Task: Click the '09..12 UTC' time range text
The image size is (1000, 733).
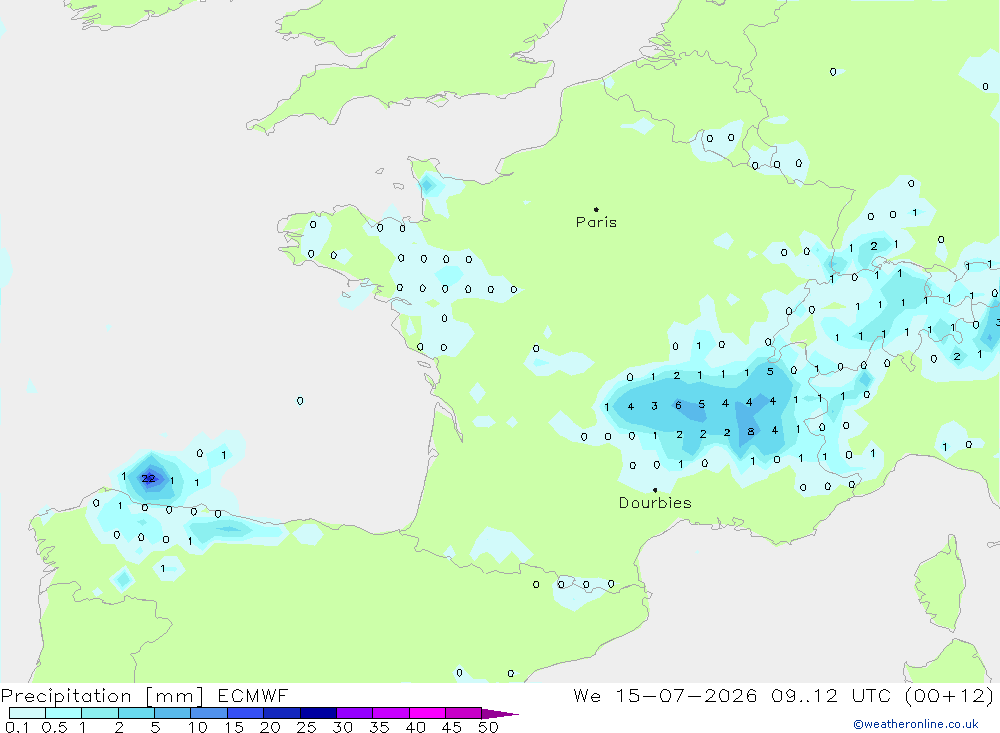Action: click(x=830, y=695)
